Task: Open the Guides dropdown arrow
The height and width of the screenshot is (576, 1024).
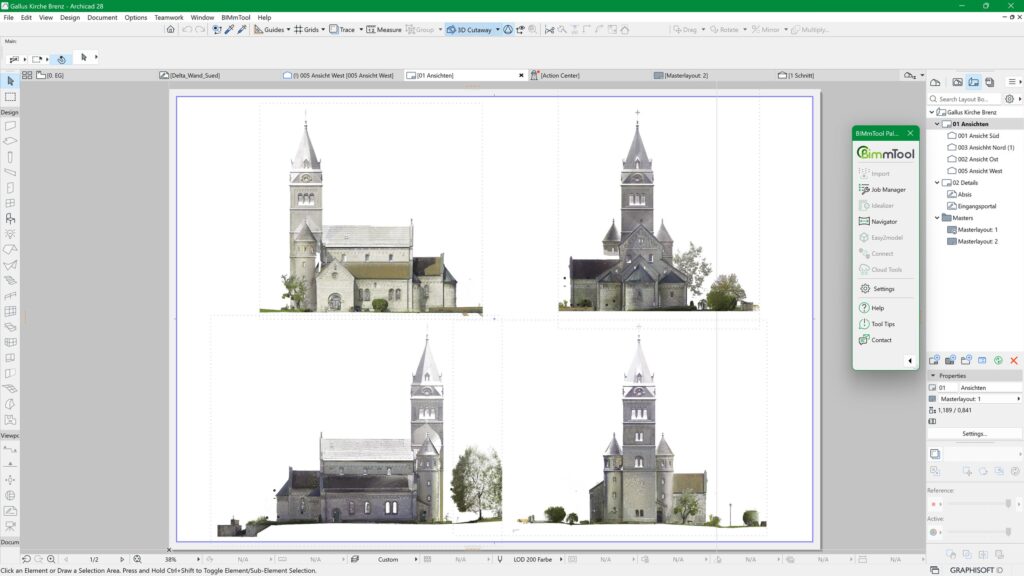Action: (x=290, y=29)
